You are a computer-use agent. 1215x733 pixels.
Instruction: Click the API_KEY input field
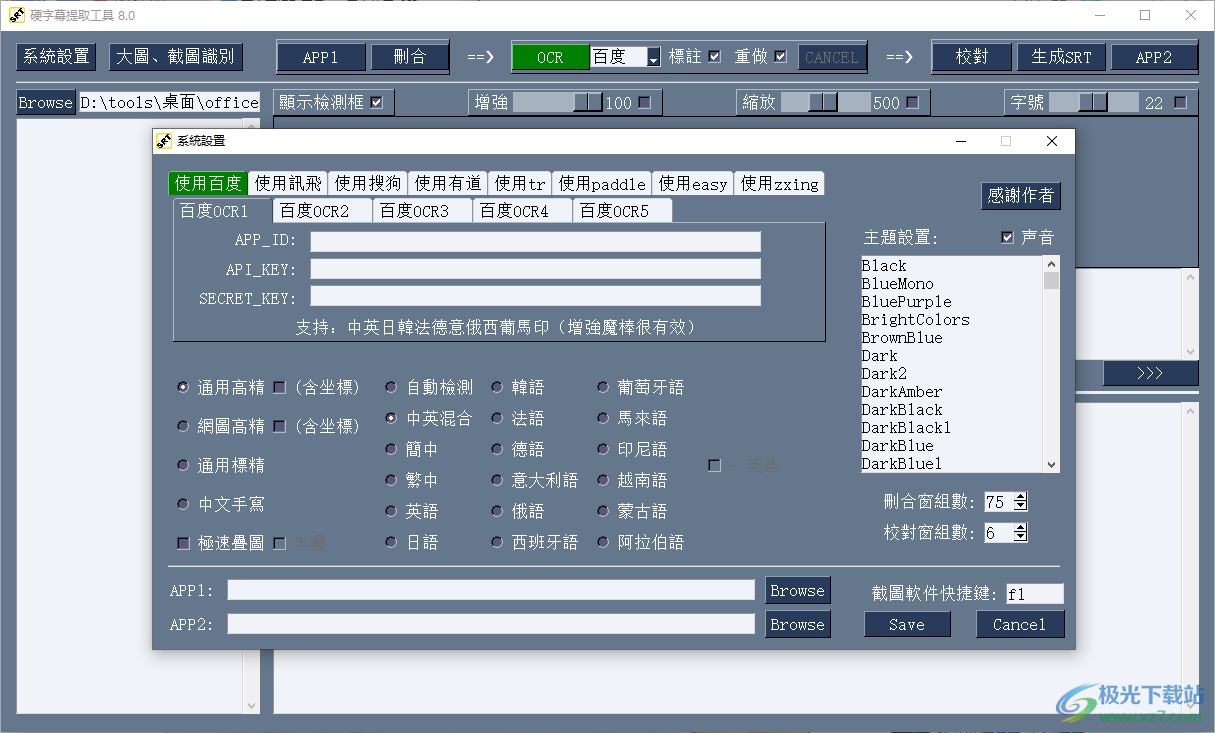535,269
